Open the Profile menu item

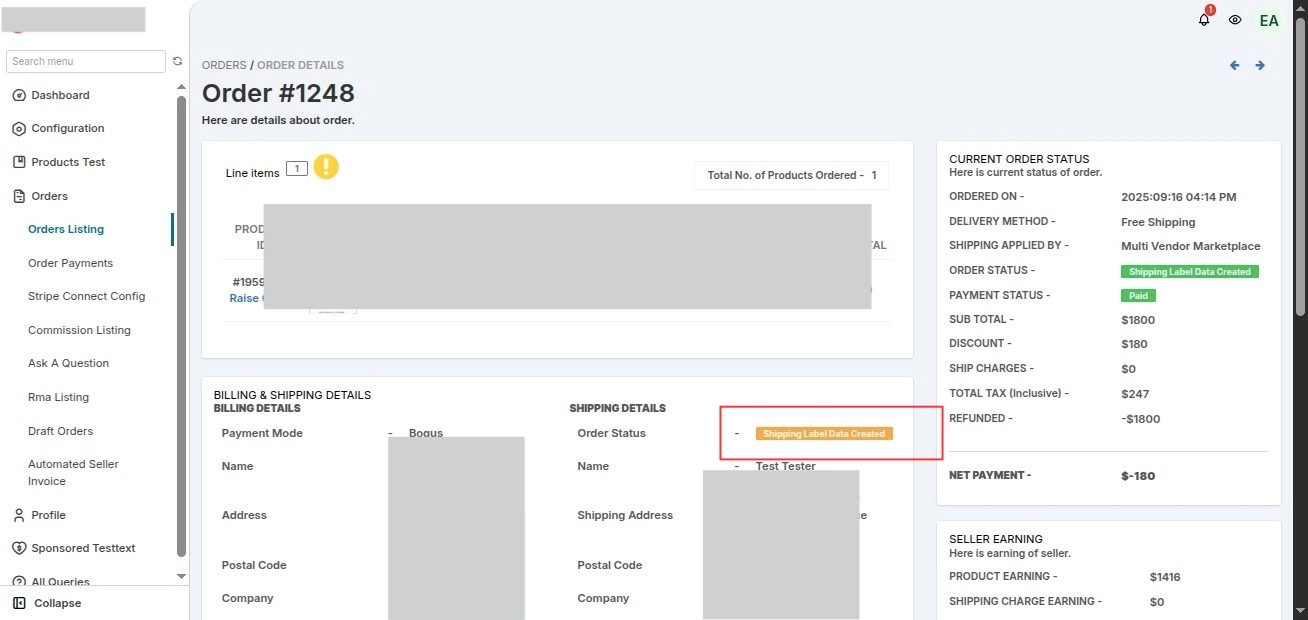[x=48, y=515]
